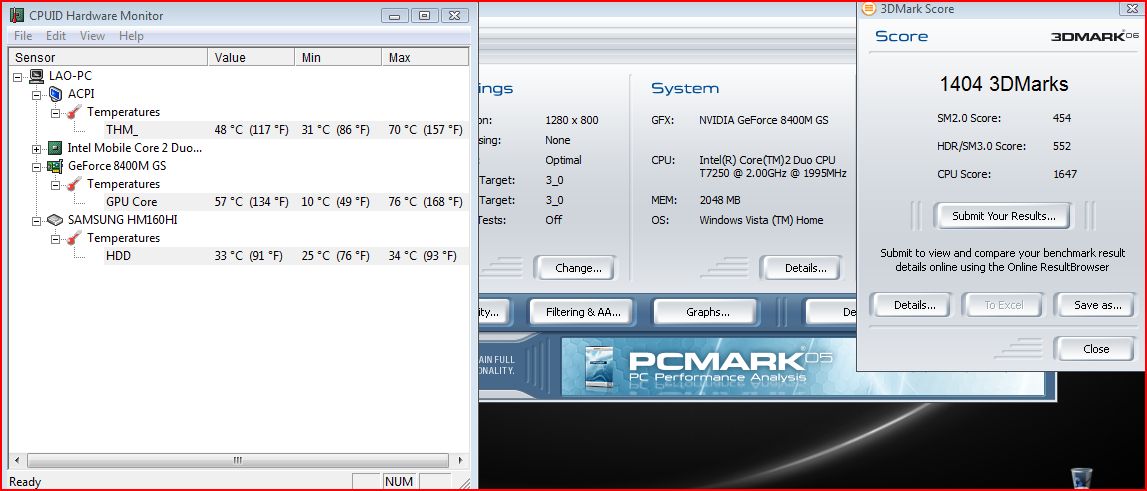Collapse the SAMSUNG HM160HI node
1147x491 pixels.
tap(37, 220)
